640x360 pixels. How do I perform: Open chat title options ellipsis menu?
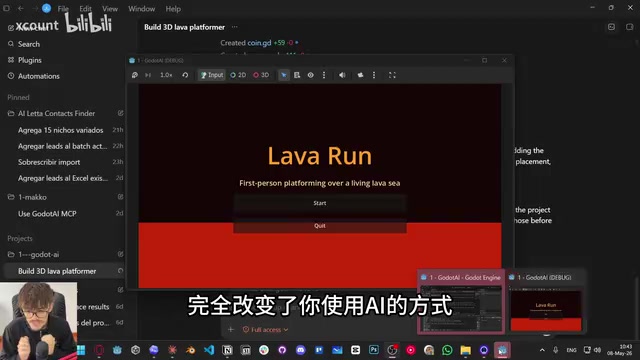[235, 27]
